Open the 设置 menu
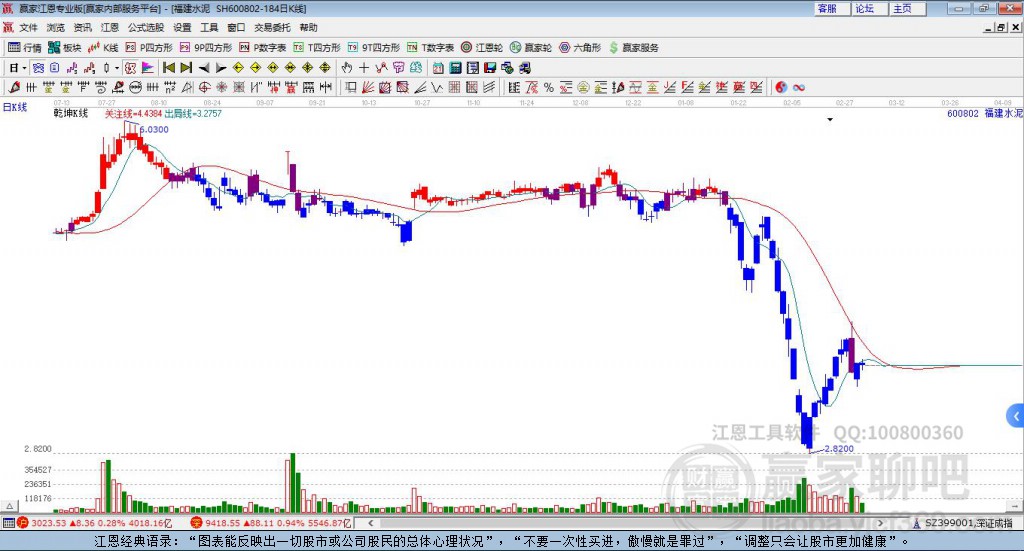 182,27
